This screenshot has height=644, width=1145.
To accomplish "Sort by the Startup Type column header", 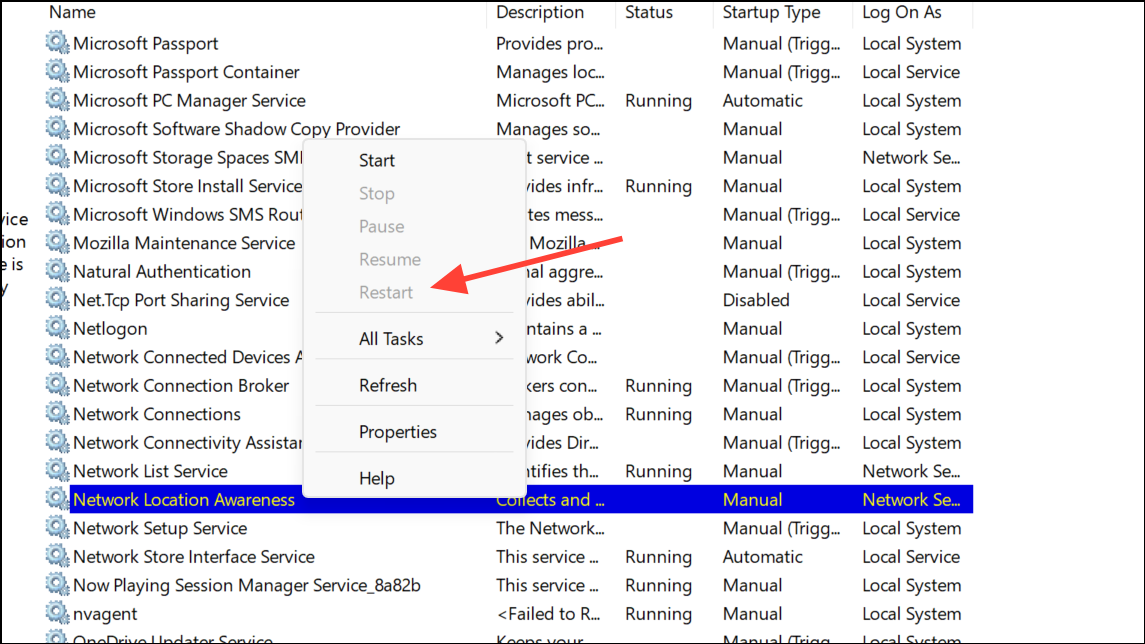I will tap(771, 12).
